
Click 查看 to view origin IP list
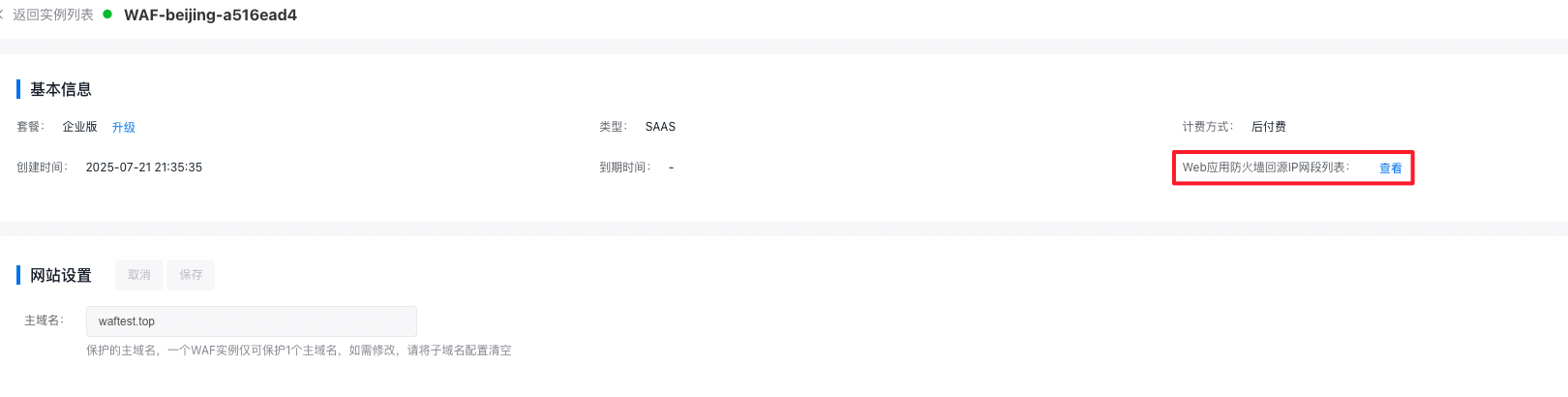(1390, 168)
